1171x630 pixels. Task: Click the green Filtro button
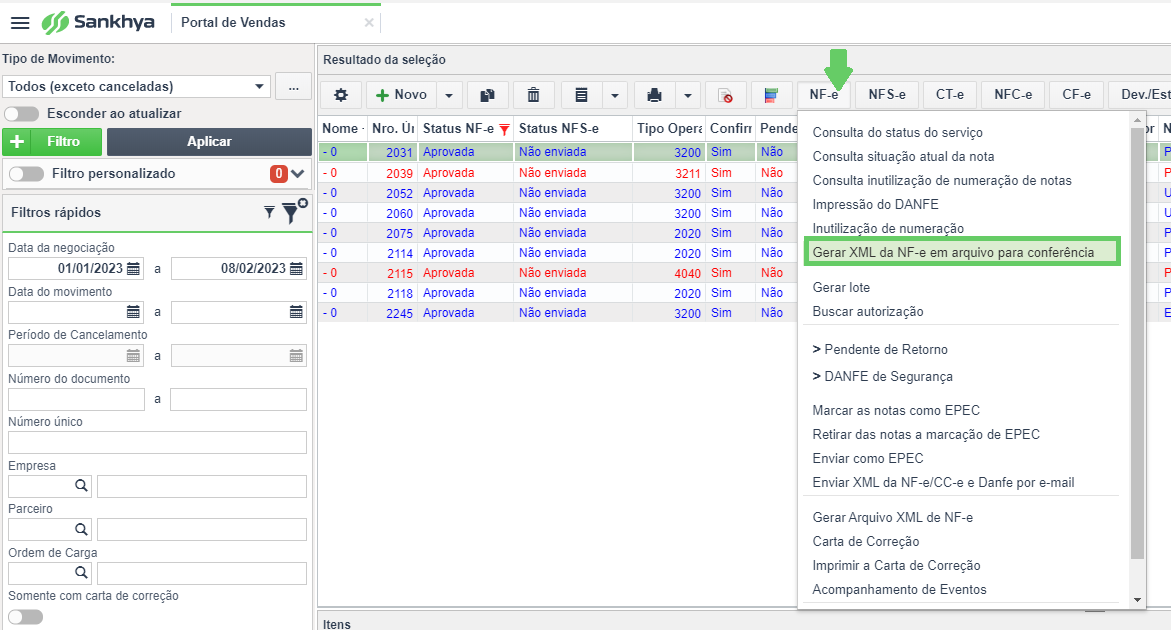click(52, 141)
